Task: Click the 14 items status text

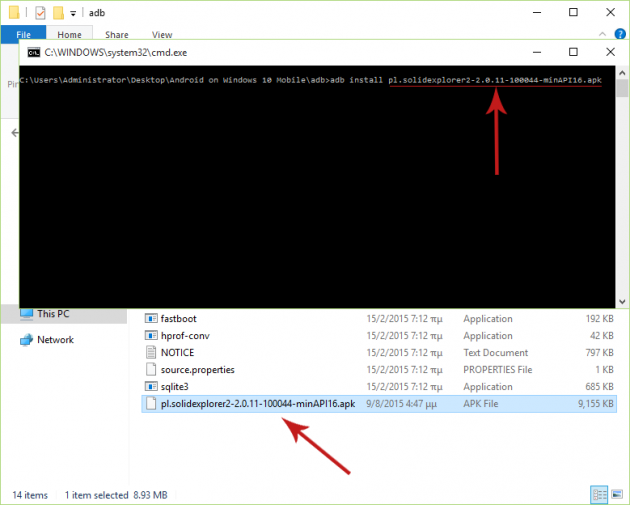Action: click(30, 495)
